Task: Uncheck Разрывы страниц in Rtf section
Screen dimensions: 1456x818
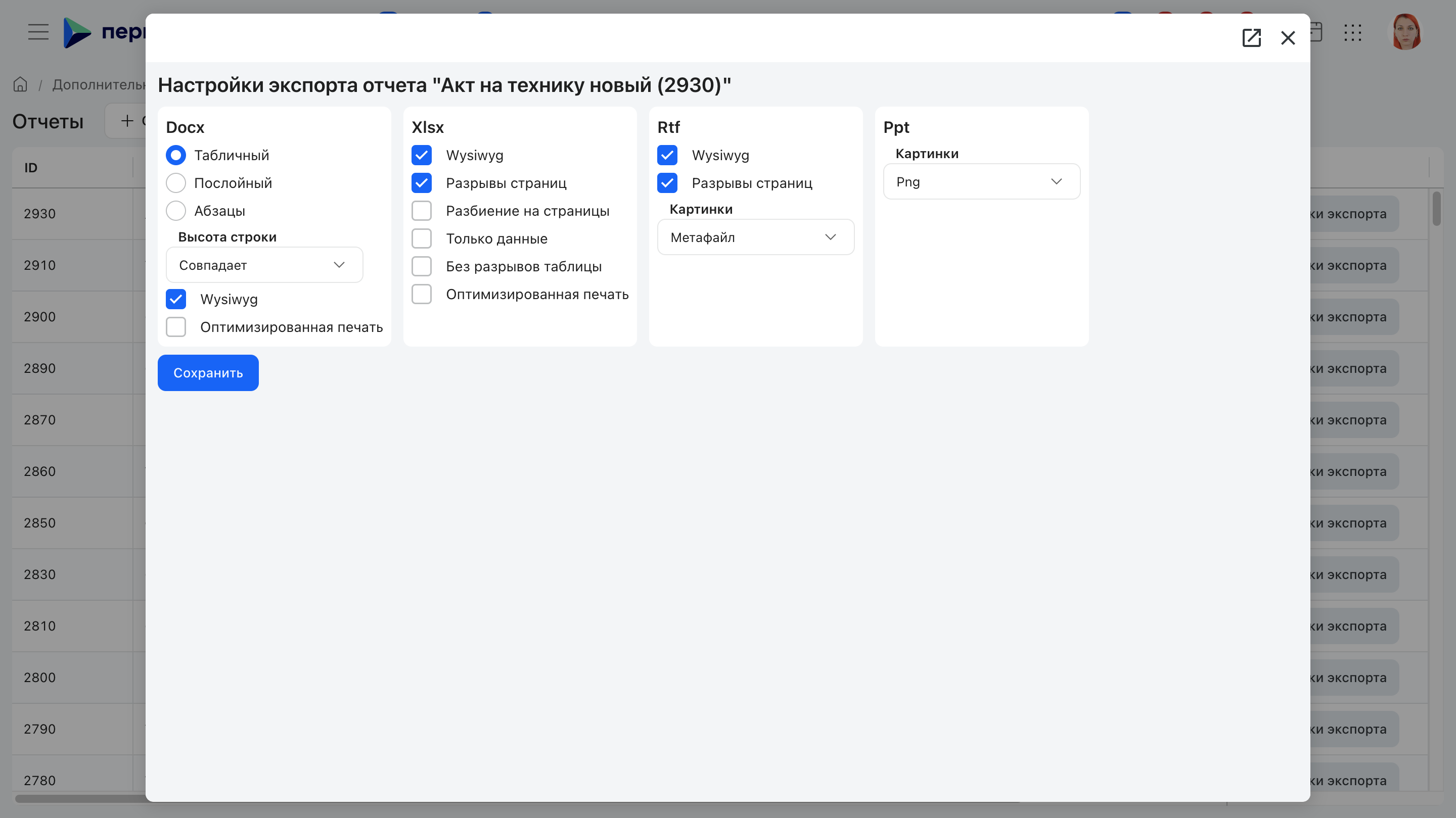Action: (667, 182)
